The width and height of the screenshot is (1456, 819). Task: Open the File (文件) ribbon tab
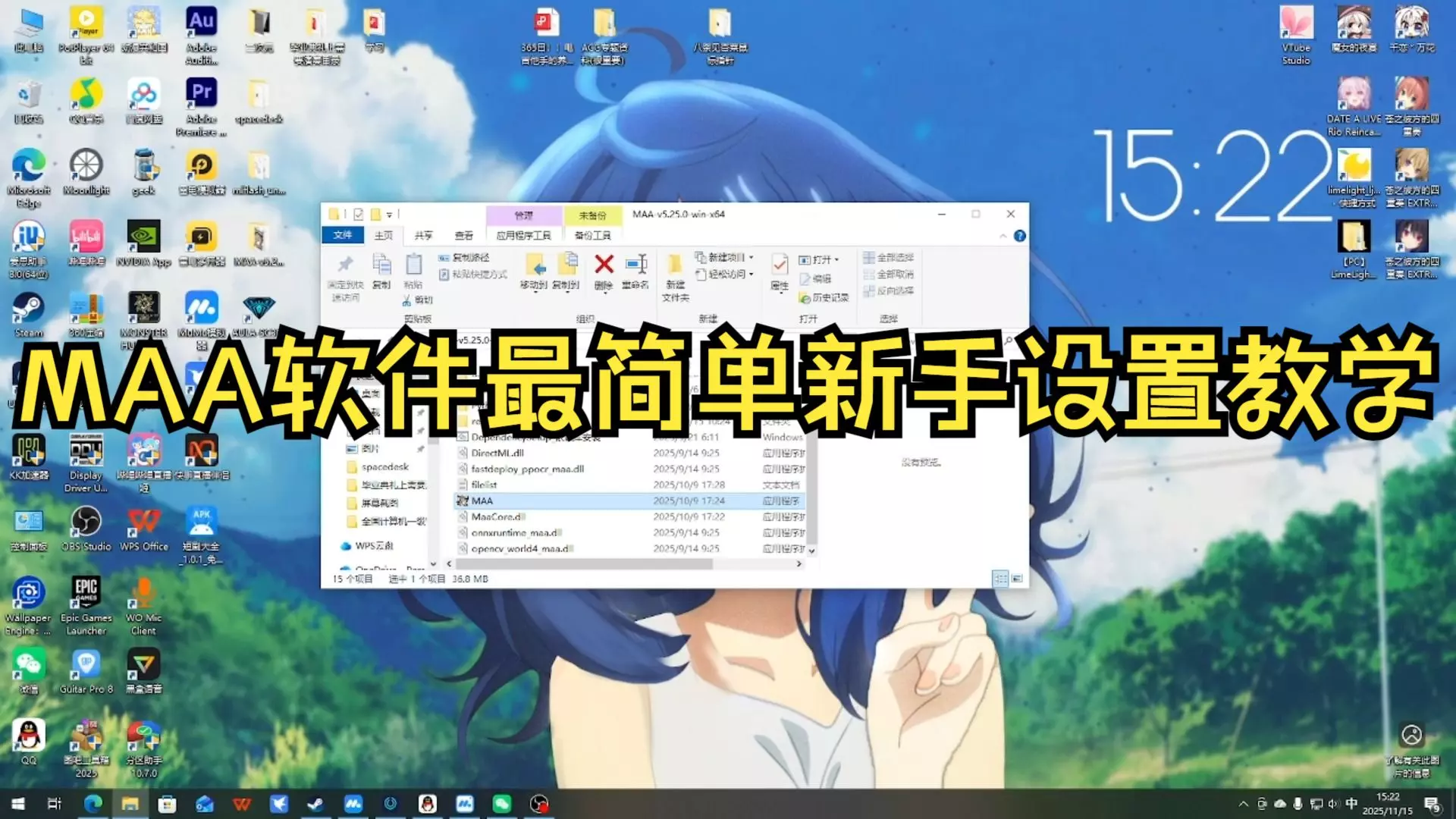pos(342,235)
